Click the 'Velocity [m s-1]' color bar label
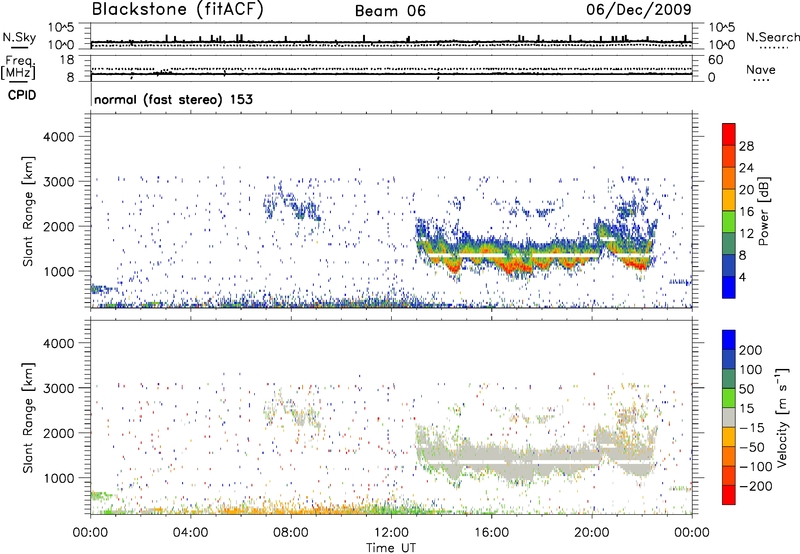 click(782, 417)
